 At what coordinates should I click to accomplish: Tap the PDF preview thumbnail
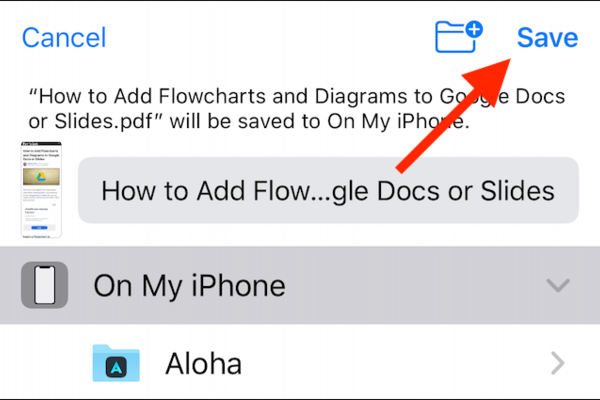point(41,190)
